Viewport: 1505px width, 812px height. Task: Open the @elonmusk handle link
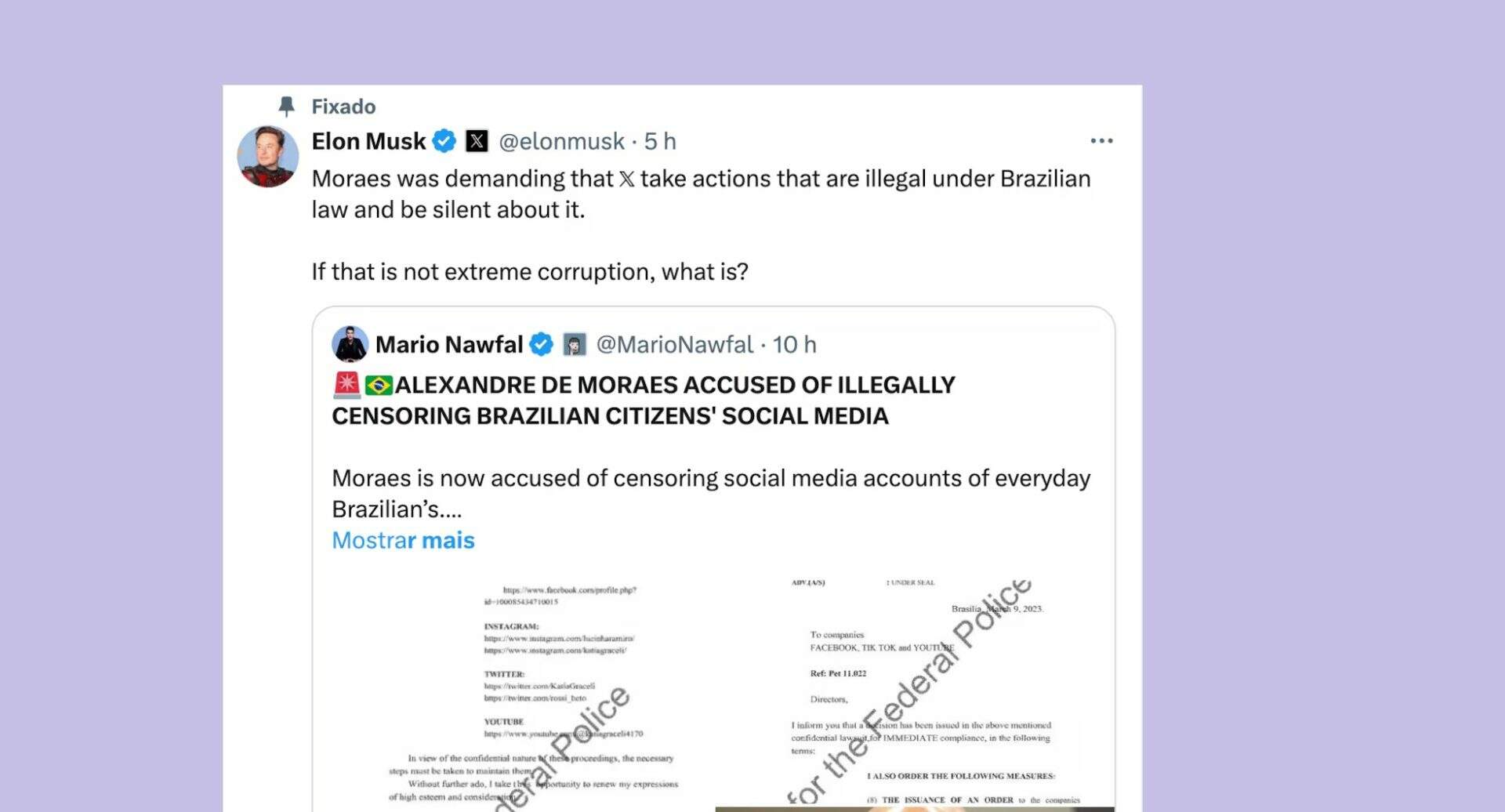(x=561, y=142)
